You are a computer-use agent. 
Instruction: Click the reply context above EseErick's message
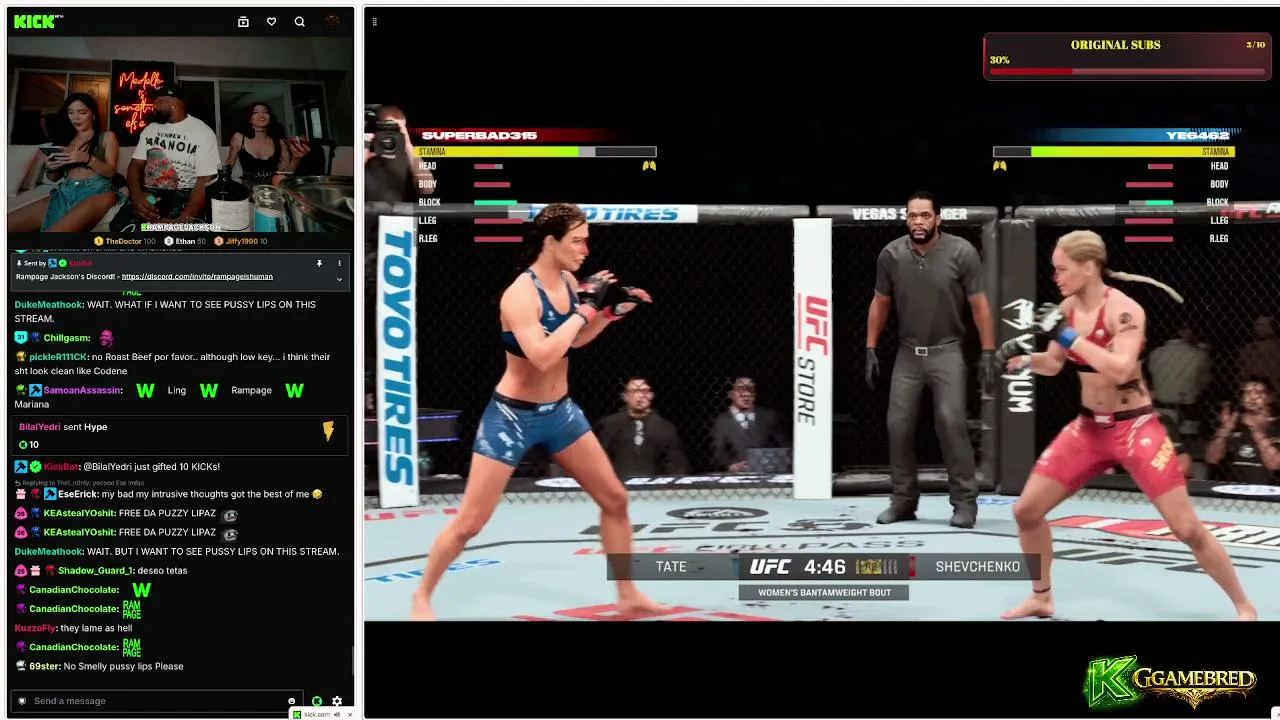[80, 482]
